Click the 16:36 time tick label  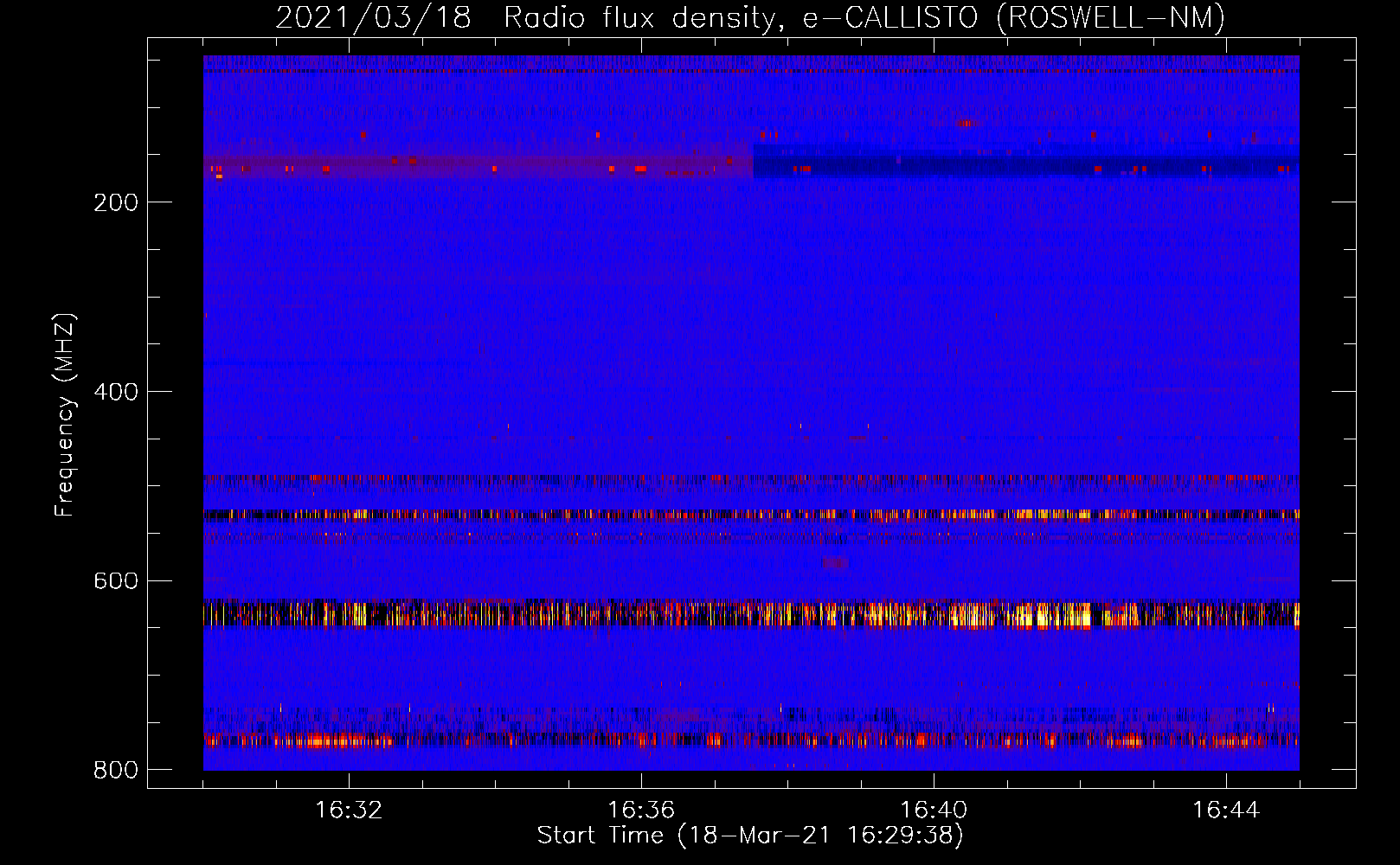[x=641, y=811]
